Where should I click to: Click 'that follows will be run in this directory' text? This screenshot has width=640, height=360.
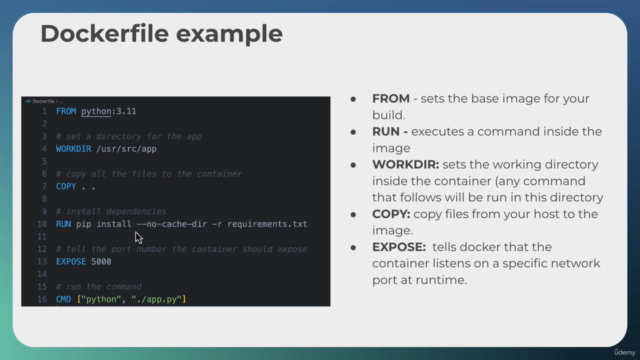[x=488, y=198]
